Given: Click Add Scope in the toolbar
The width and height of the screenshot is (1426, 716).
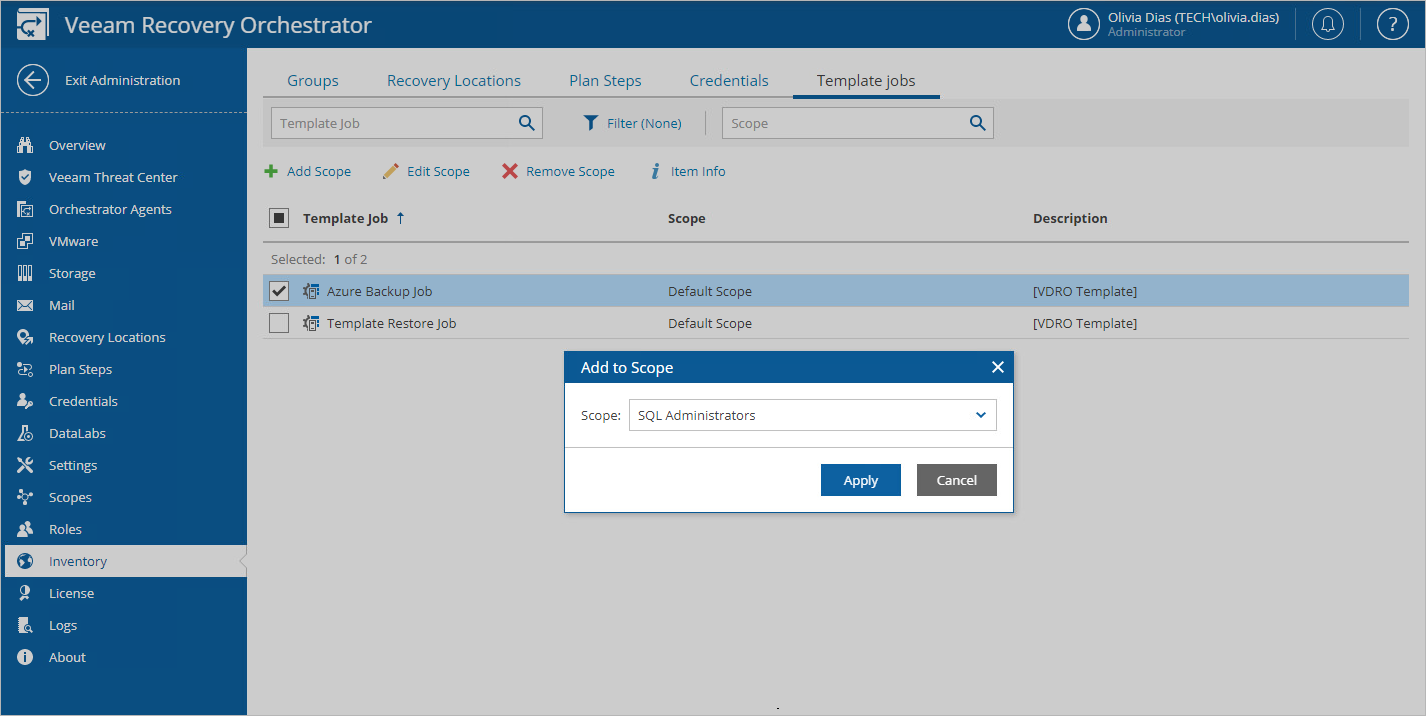Looking at the screenshot, I should pos(308,171).
